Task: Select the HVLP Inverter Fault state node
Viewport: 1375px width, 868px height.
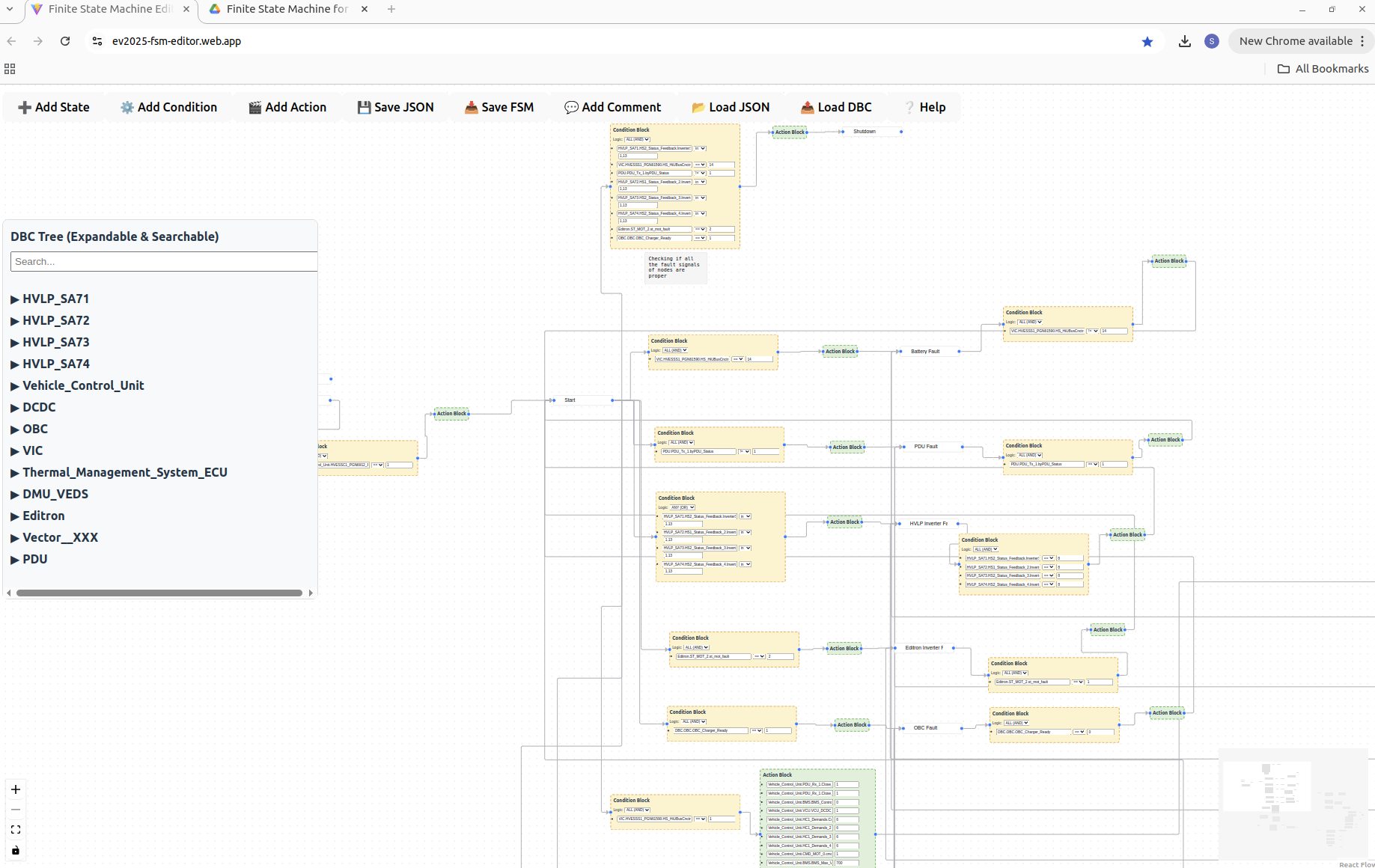Action: (x=929, y=524)
